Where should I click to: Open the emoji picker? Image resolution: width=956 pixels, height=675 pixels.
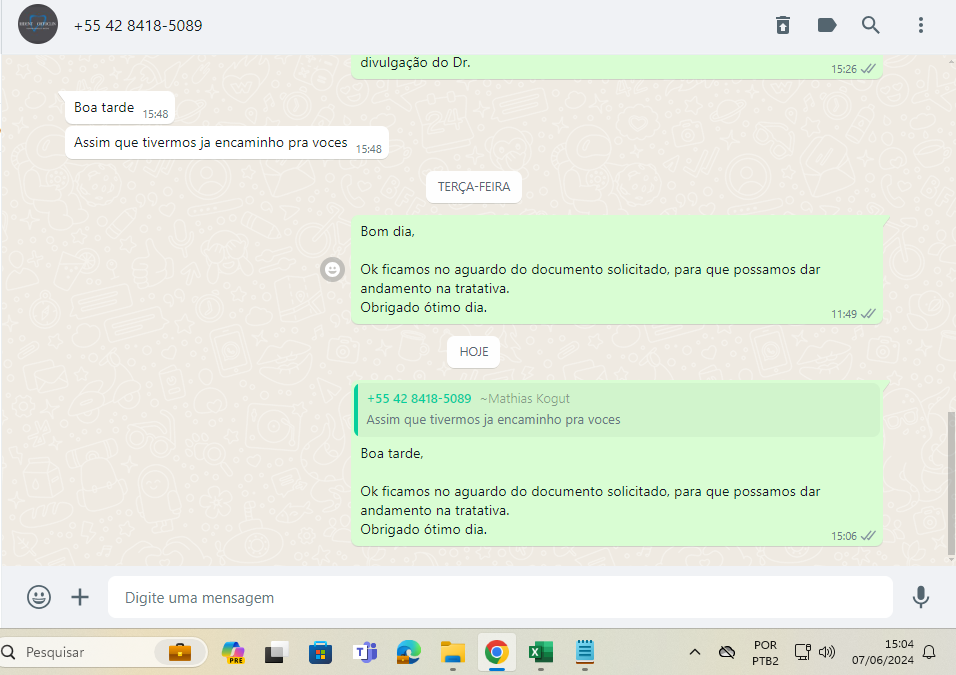click(x=39, y=597)
